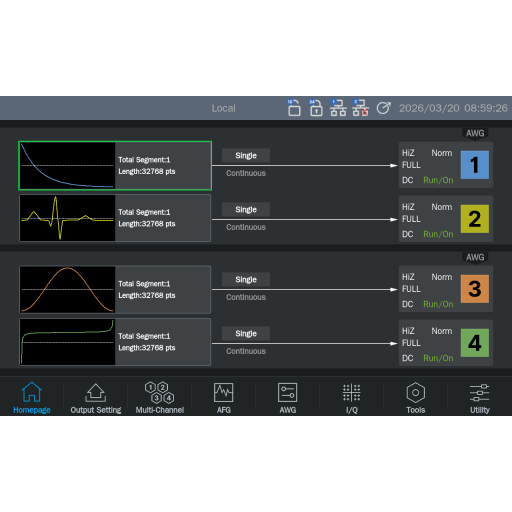The height and width of the screenshot is (512, 512).
Task: Click the circular arrow refresh icon in status bar
Action: (x=383, y=108)
